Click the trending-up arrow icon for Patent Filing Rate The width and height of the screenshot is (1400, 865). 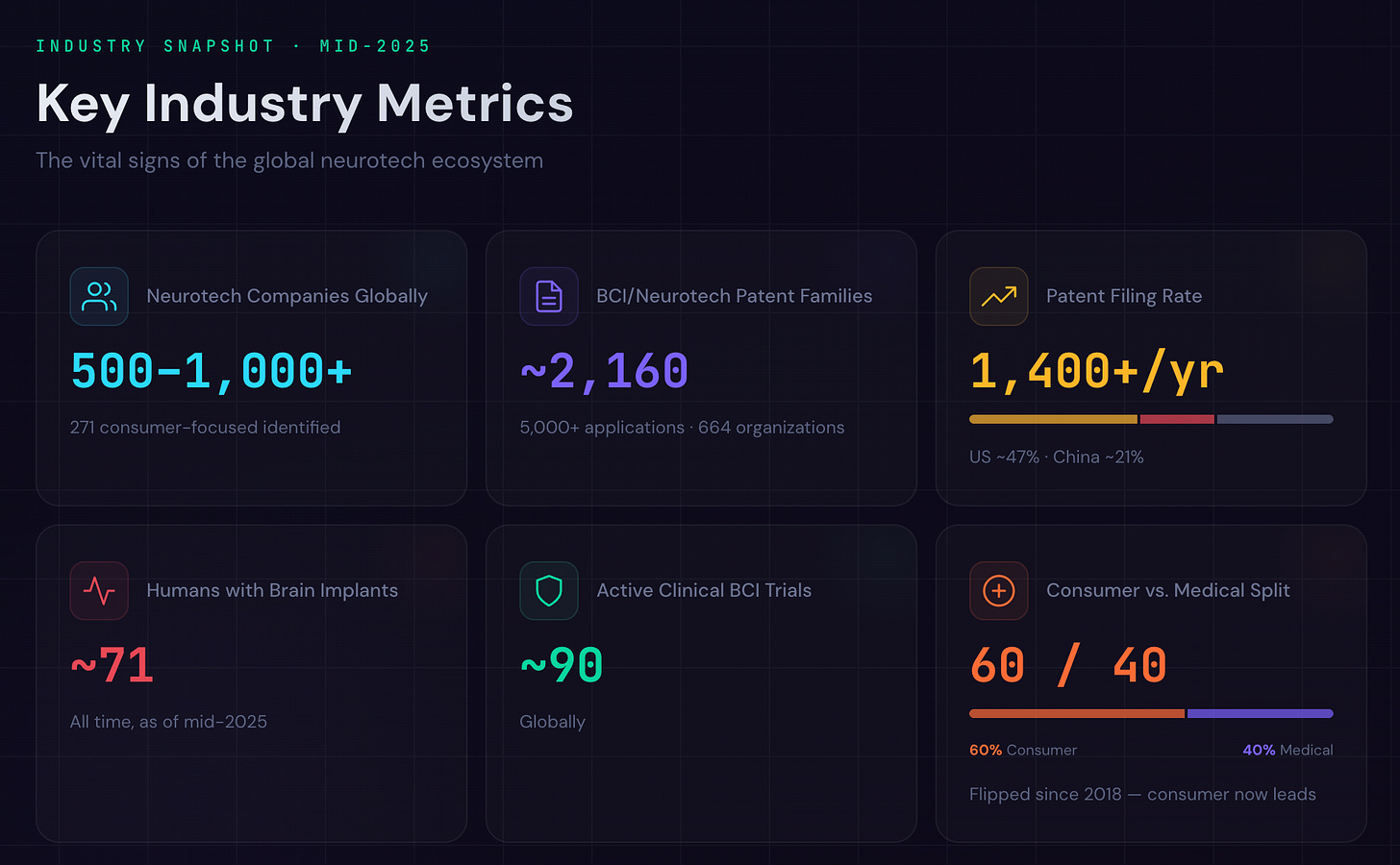tap(999, 296)
